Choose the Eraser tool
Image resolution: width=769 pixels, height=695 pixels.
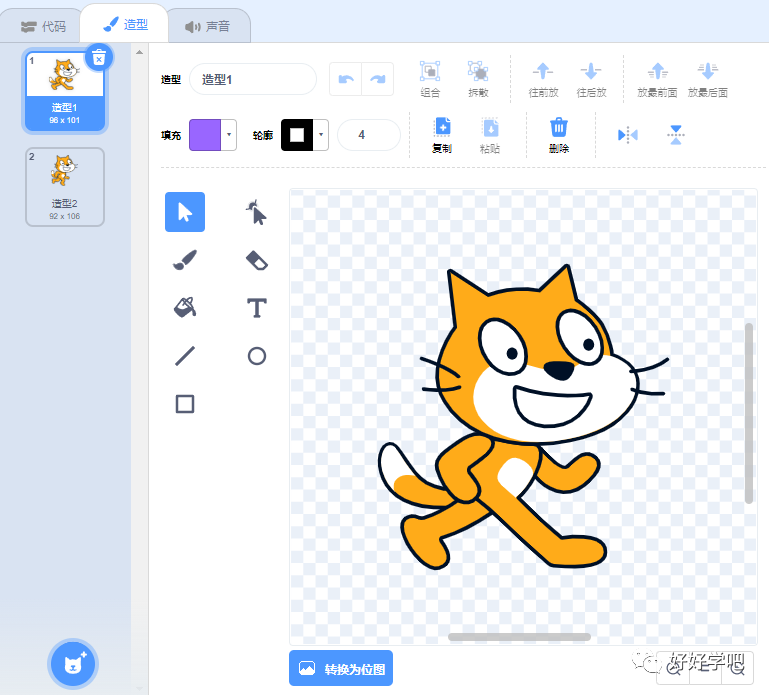tap(256, 260)
